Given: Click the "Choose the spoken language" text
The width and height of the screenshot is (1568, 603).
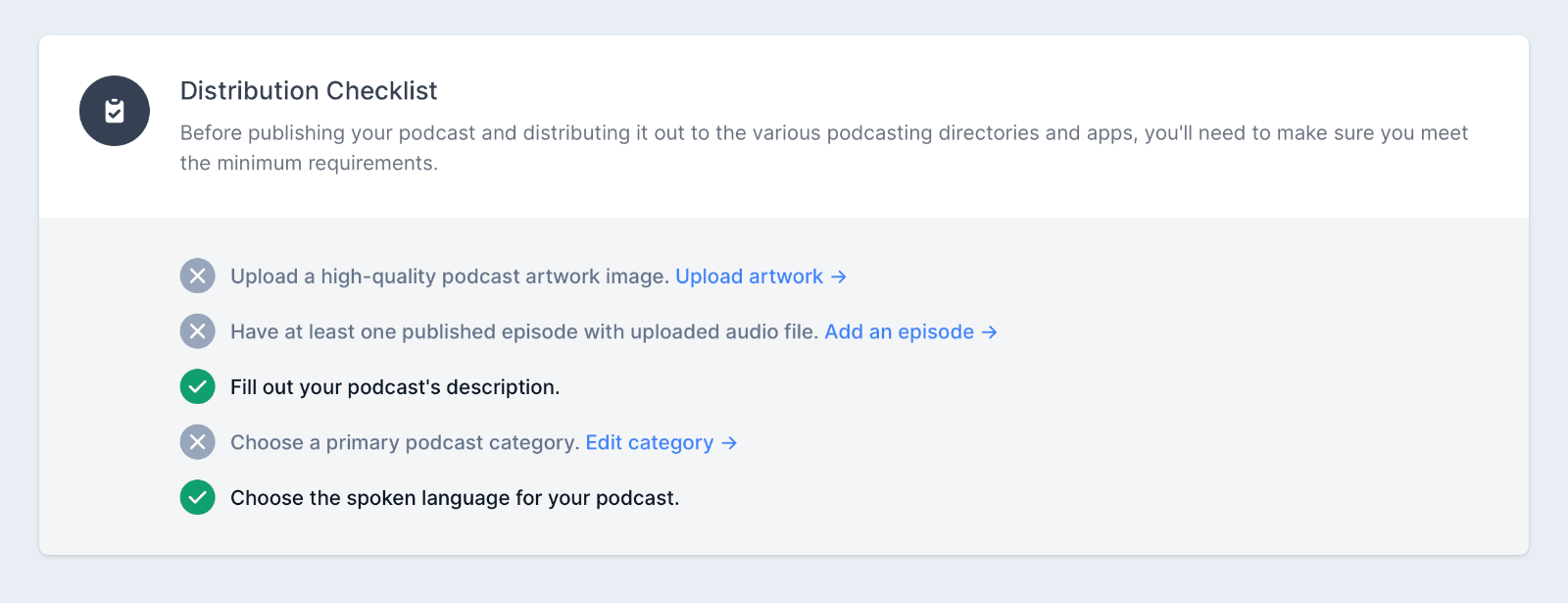Looking at the screenshot, I should (454, 498).
